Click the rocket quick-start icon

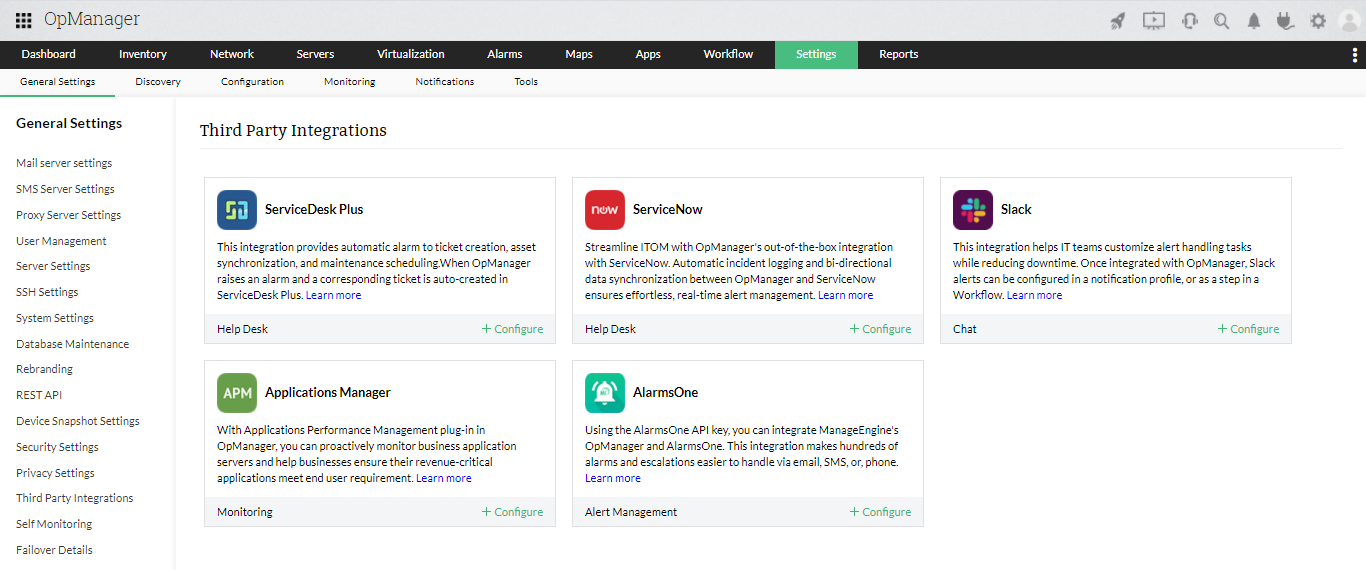pyautogui.click(x=1118, y=20)
